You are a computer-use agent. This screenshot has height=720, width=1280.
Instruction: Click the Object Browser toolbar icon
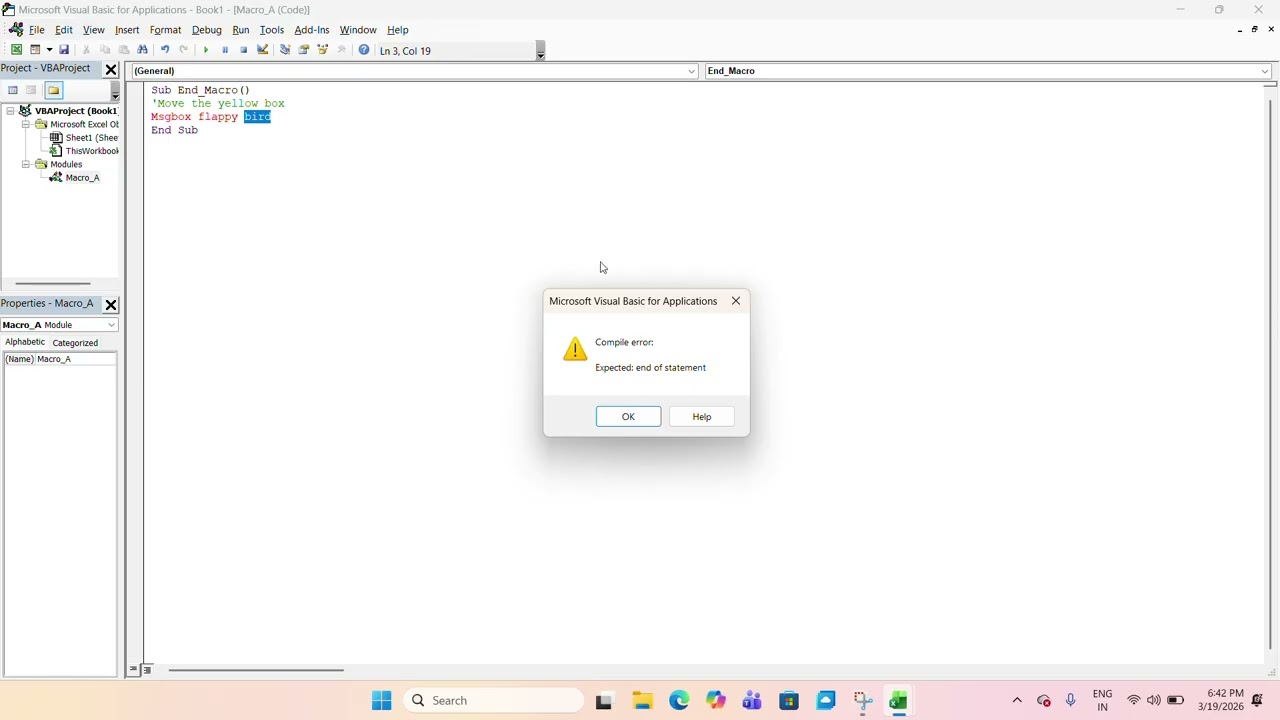323,50
